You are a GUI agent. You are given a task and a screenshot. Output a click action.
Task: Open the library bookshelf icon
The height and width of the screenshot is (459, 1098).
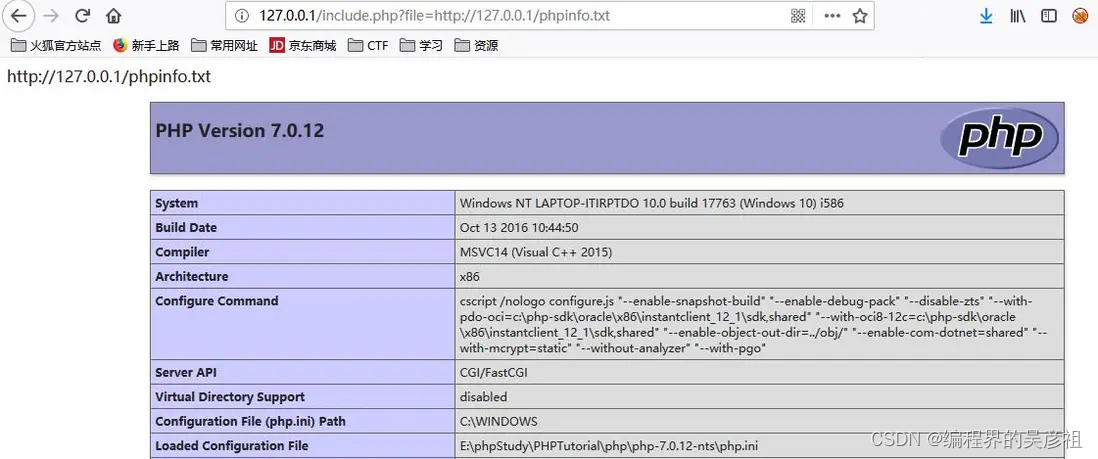tap(1017, 15)
